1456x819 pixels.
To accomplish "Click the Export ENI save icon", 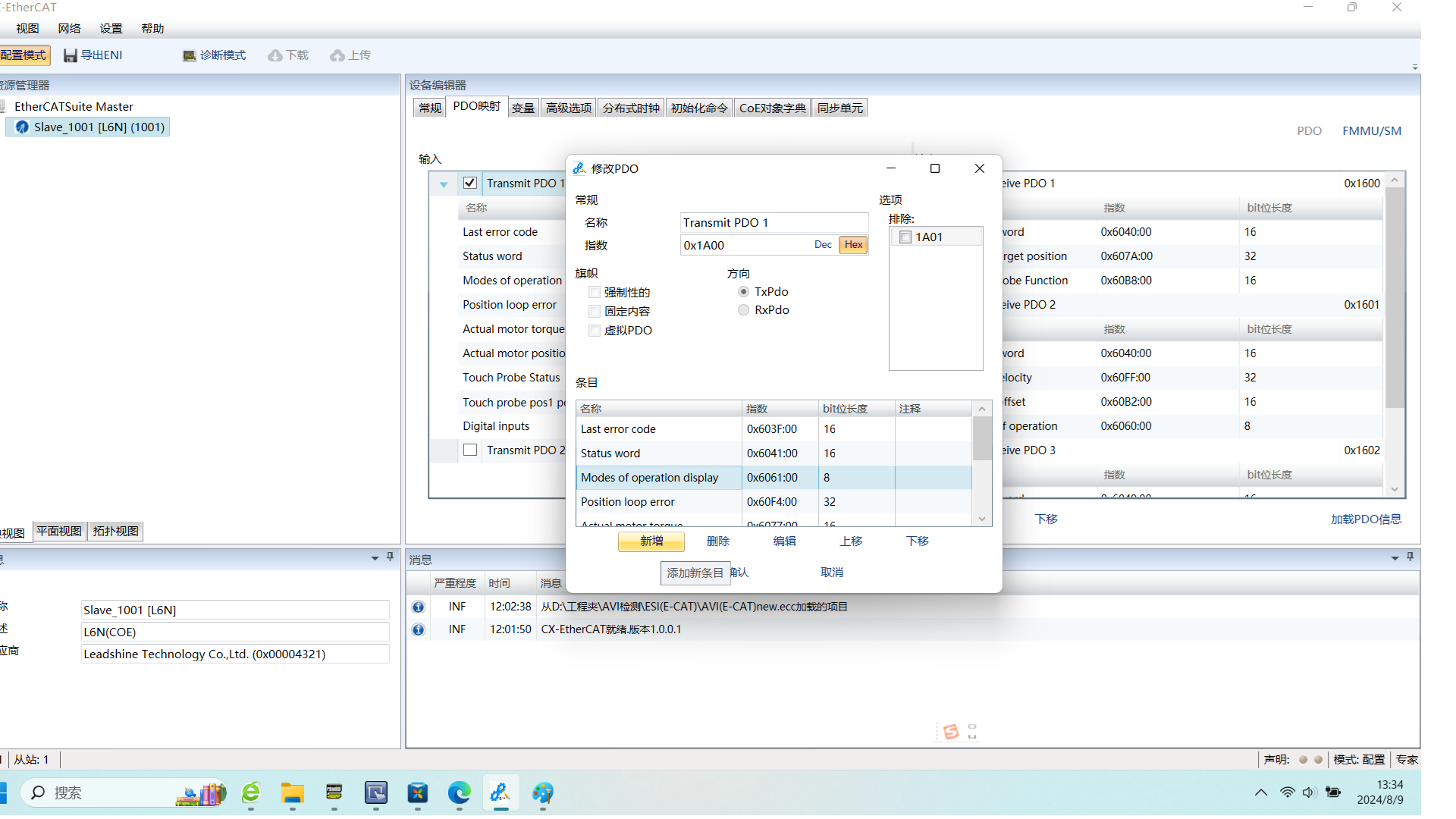I will [x=71, y=55].
